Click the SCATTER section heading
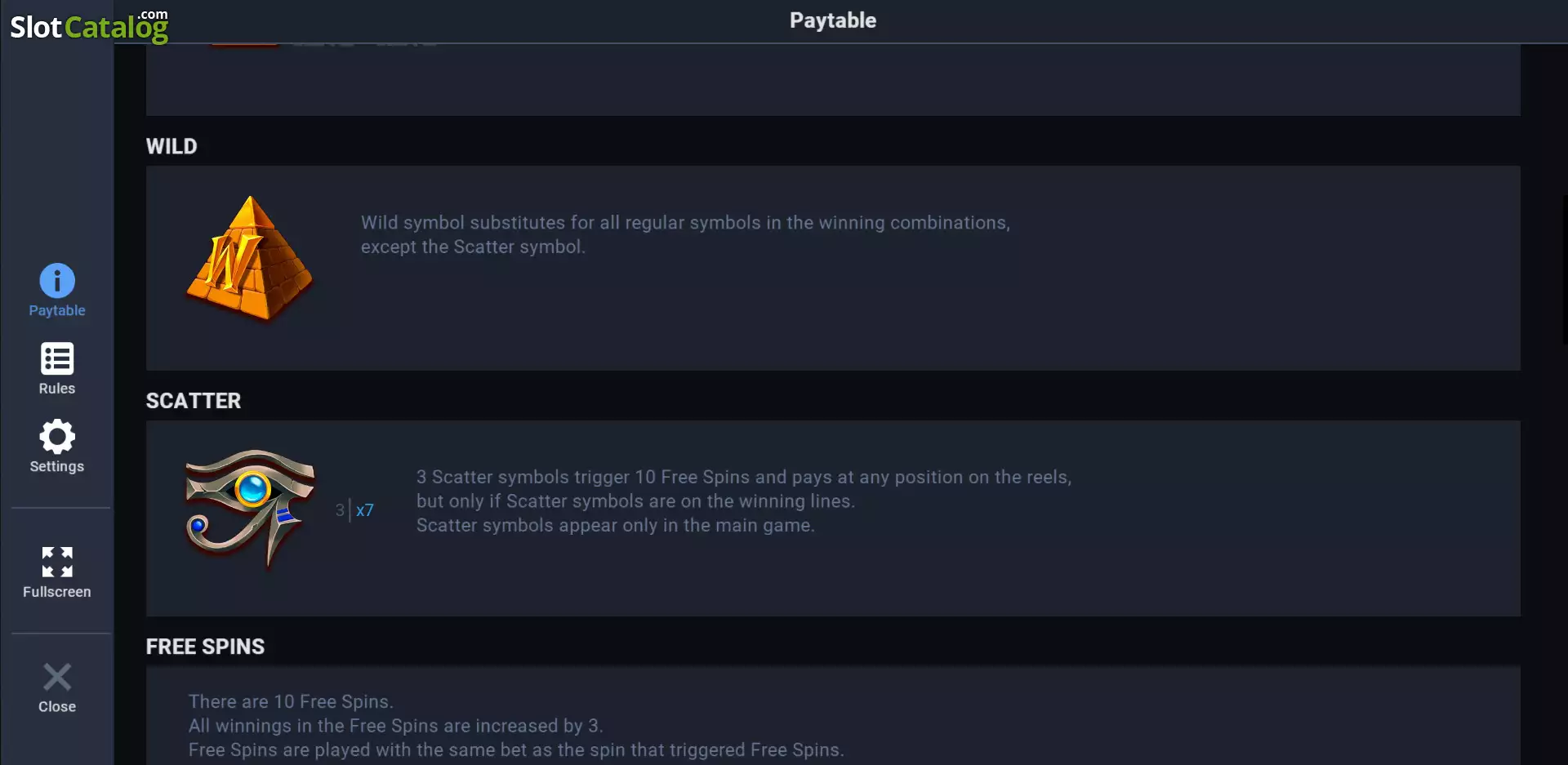Screen dimensions: 1568x765 click(194, 401)
